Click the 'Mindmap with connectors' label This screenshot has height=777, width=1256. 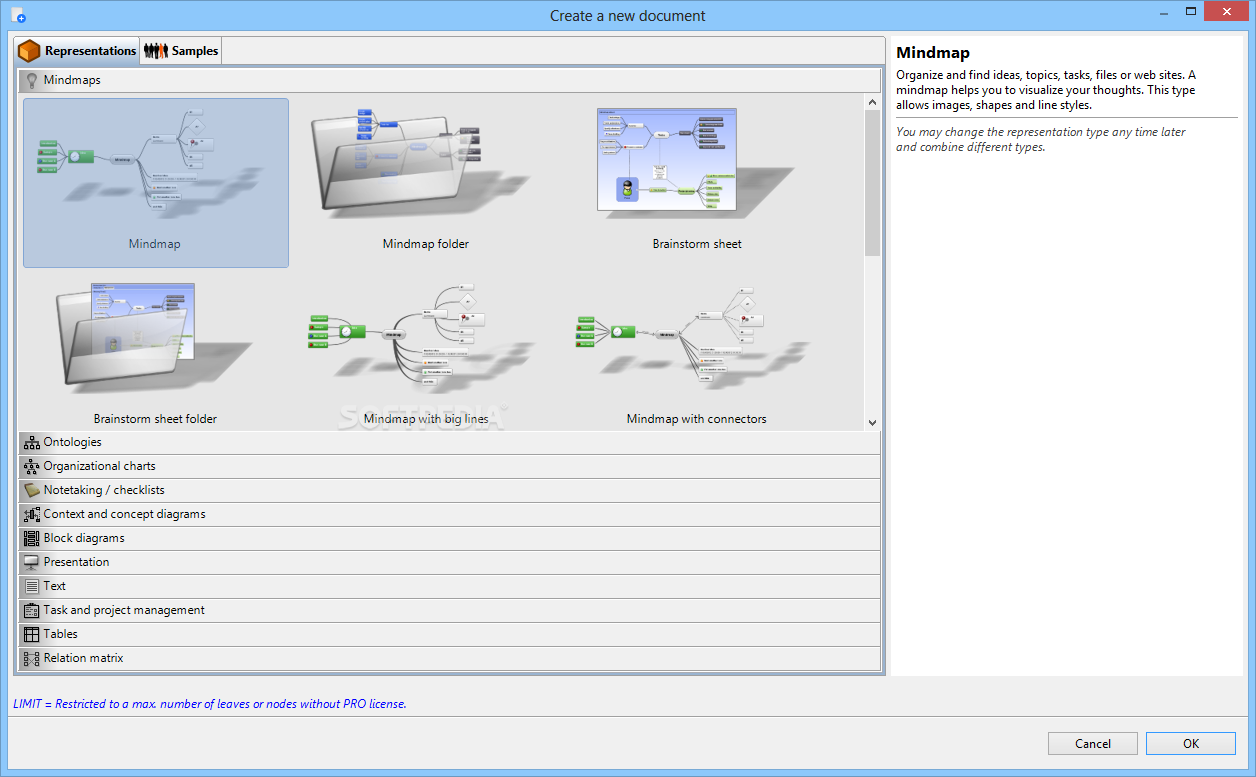(697, 419)
